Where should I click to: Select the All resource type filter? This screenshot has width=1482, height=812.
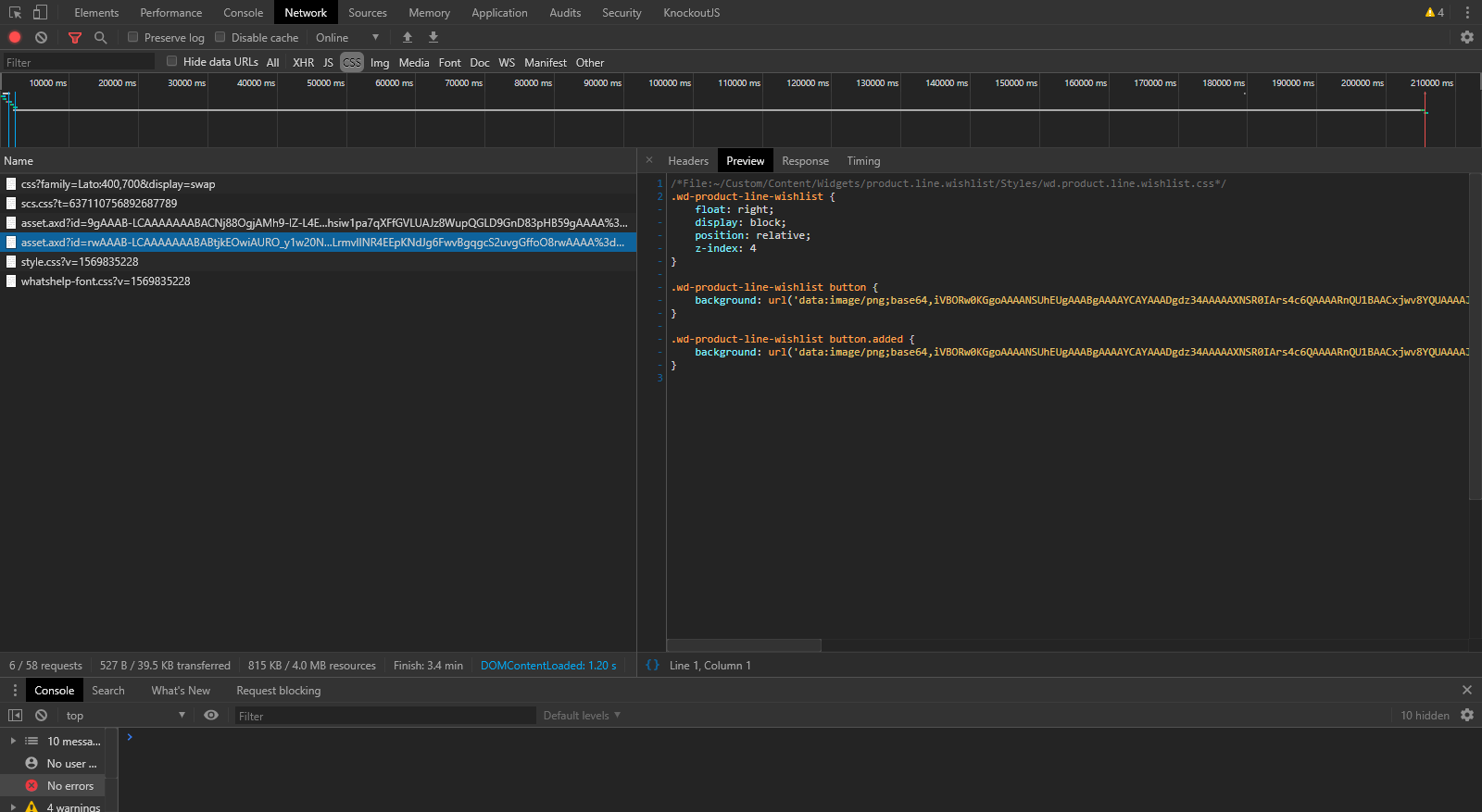pos(273,63)
